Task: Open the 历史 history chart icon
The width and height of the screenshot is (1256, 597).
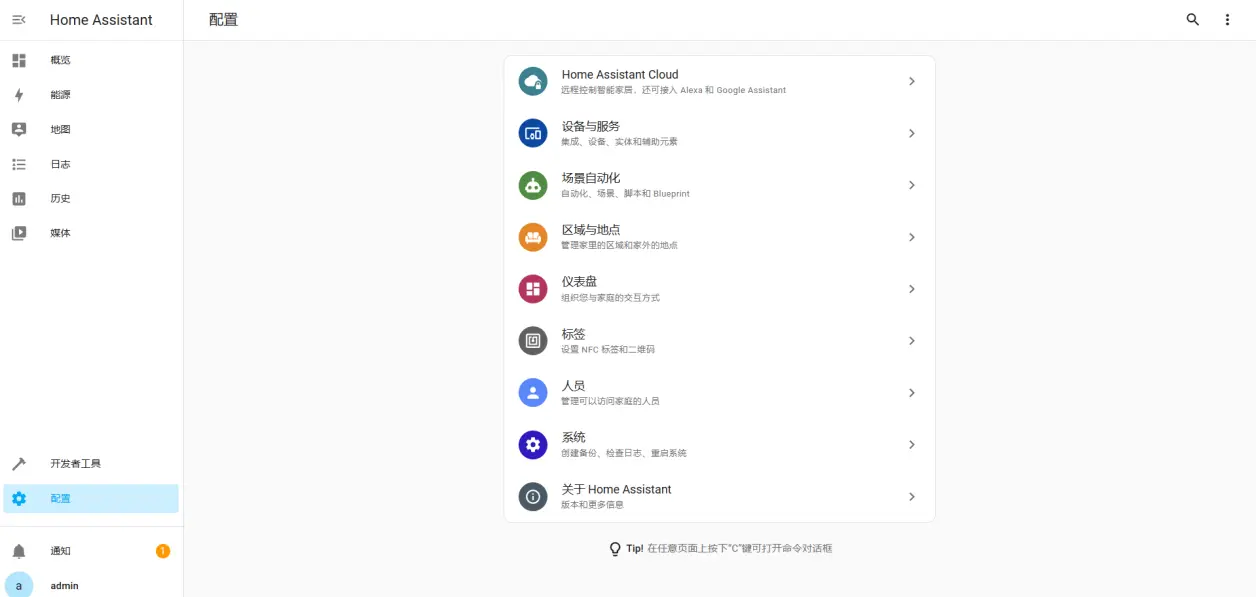Action: point(19,198)
